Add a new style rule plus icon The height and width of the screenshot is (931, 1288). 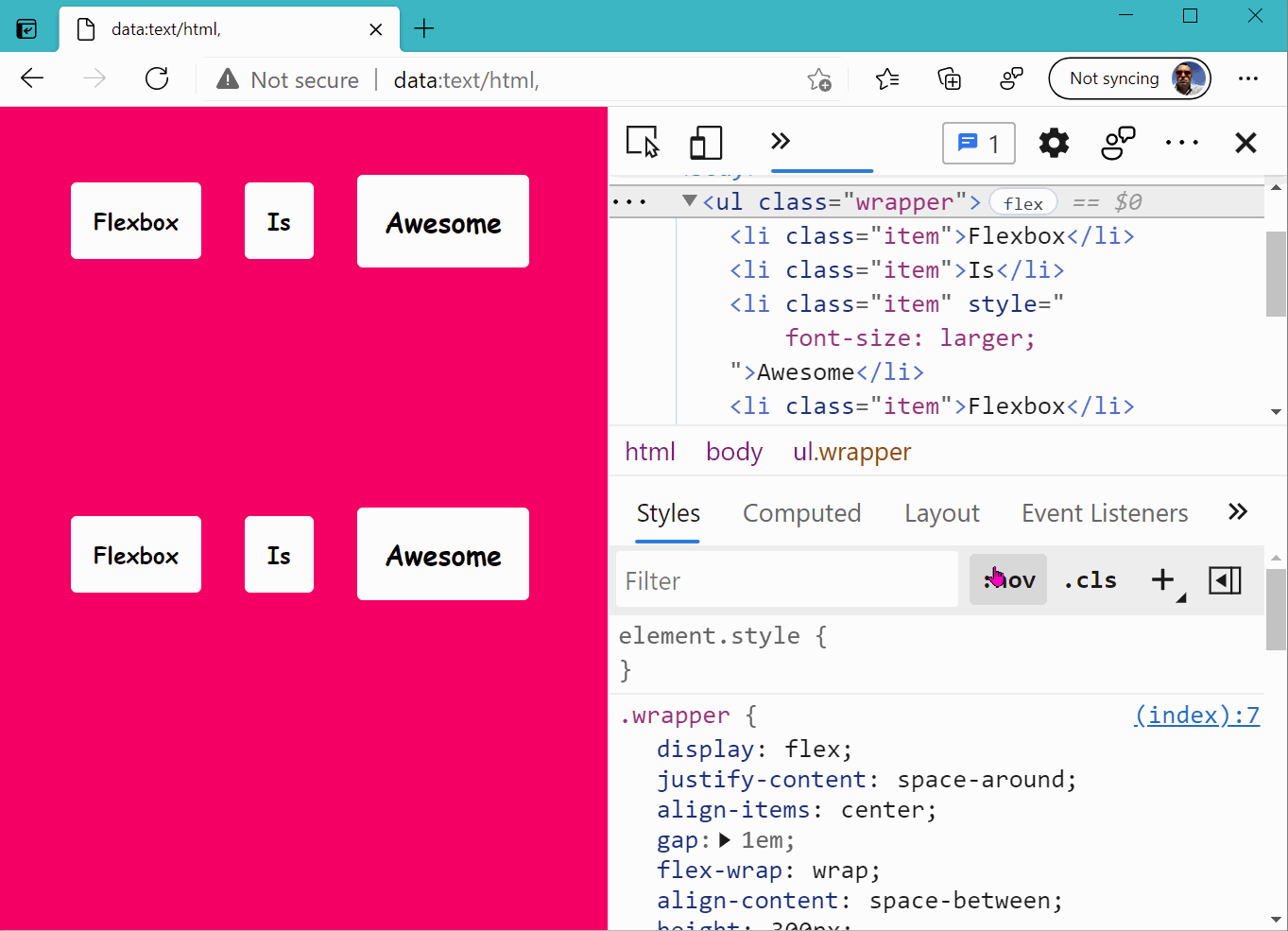1162,580
